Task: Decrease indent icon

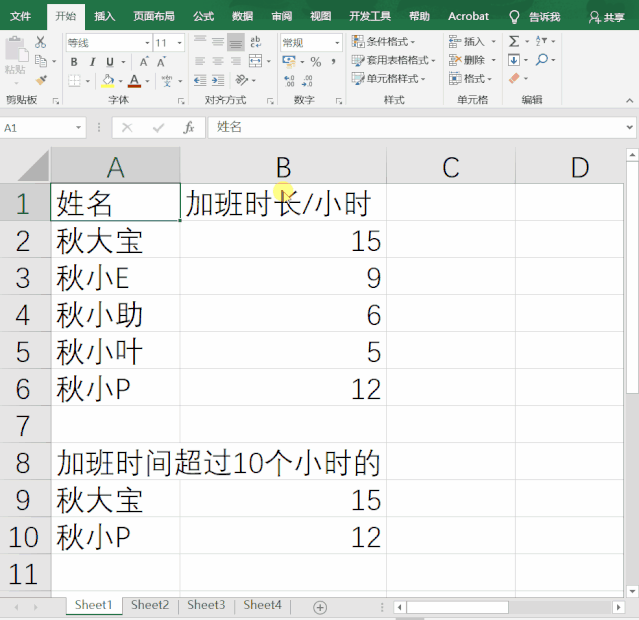Action: coord(200,80)
